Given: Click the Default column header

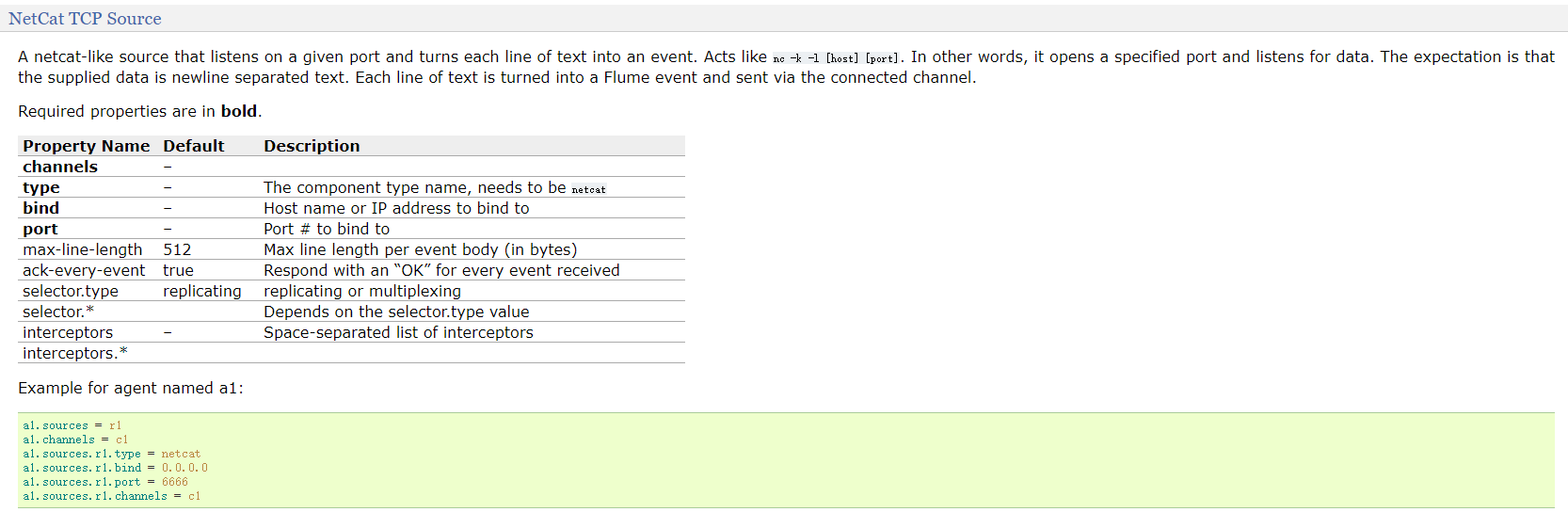Looking at the screenshot, I should click(193, 146).
